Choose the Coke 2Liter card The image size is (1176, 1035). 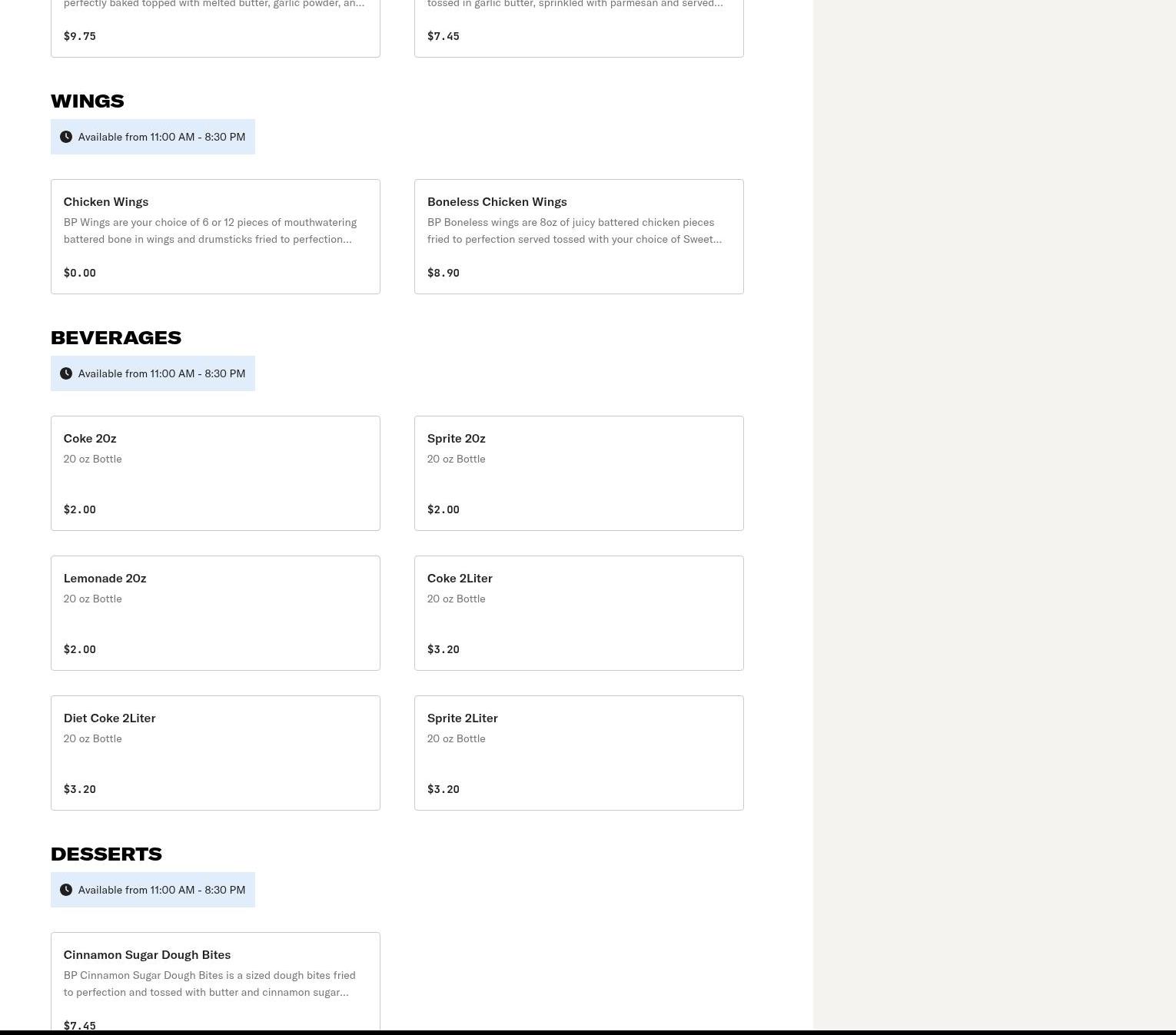(579, 613)
